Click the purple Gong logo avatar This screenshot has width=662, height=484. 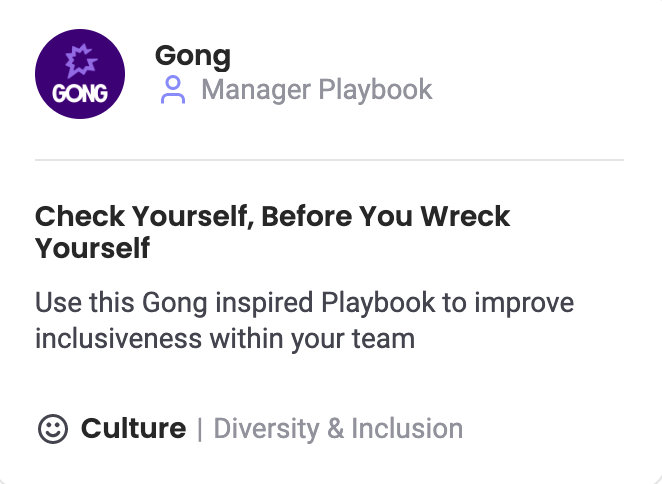click(80, 73)
